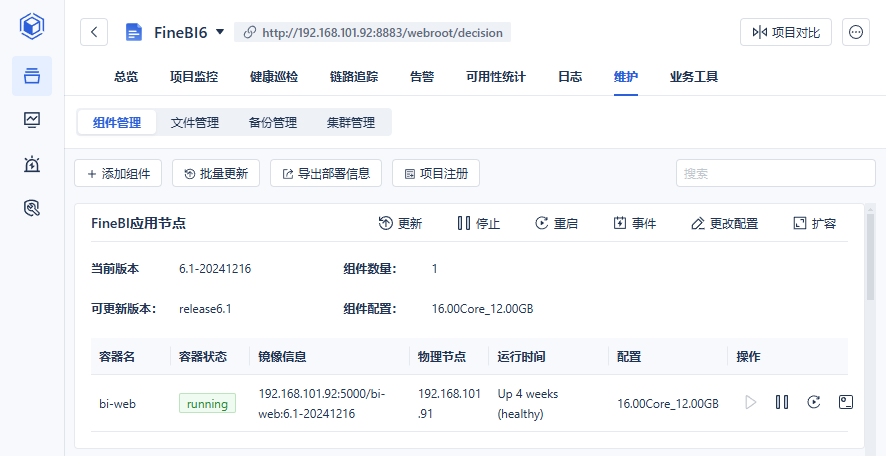Click the 批量更新 button
This screenshot has width=886, height=456.
[216, 173]
